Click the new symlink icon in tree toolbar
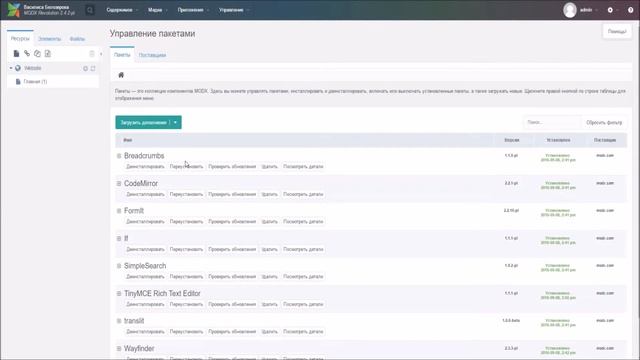This screenshot has width=640, height=360. click(x=37, y=53)
